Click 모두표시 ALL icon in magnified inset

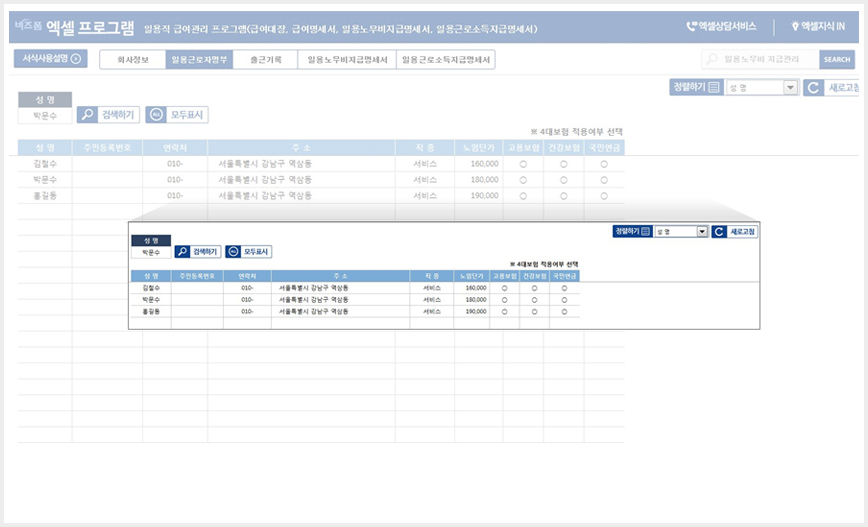pos(233,252)
